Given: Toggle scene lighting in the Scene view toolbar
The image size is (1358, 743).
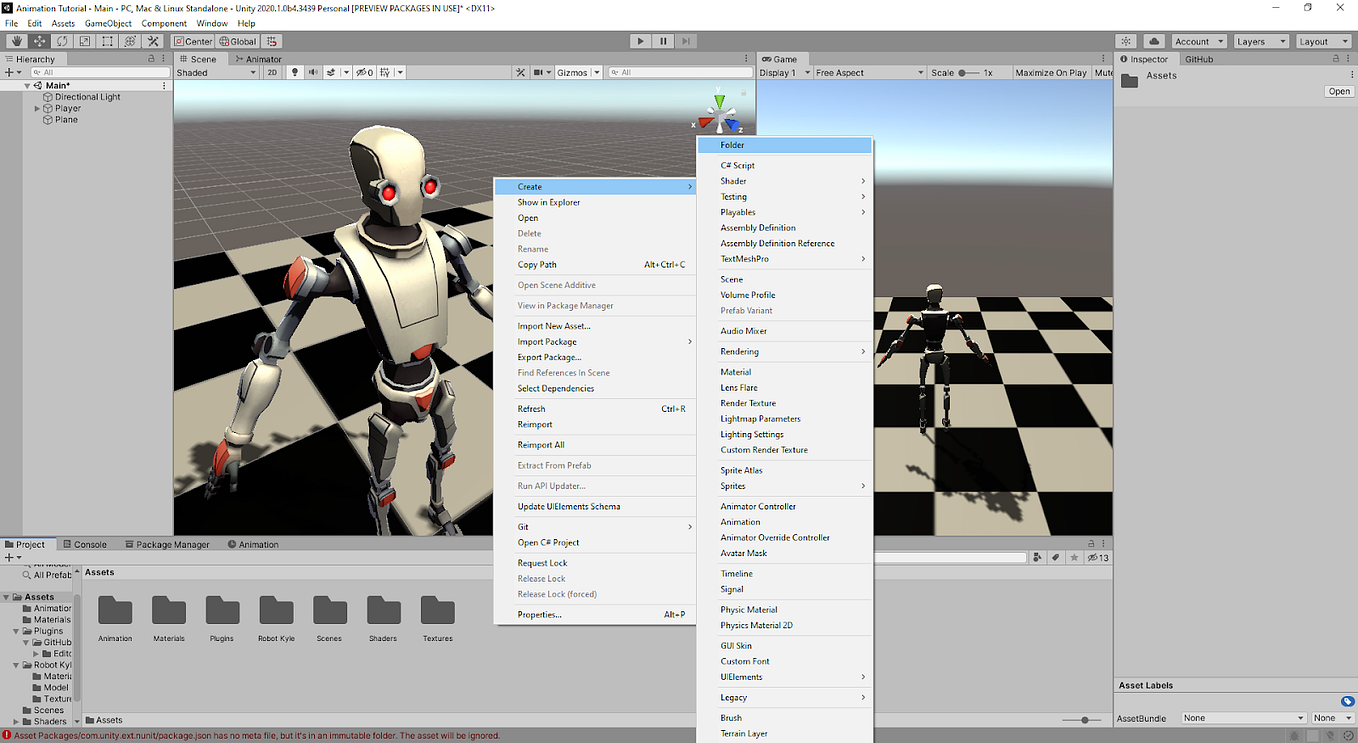Looking at the screenshot, I should [x=295, y=72].
